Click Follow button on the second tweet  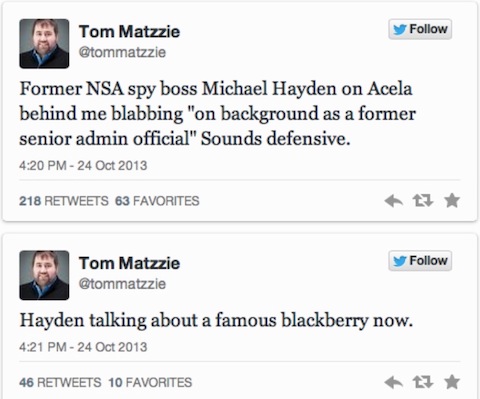(420, 261)
